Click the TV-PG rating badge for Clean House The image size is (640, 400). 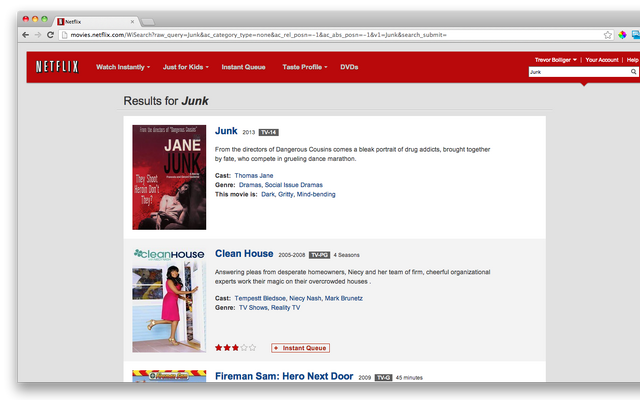[x=319, y=255]
